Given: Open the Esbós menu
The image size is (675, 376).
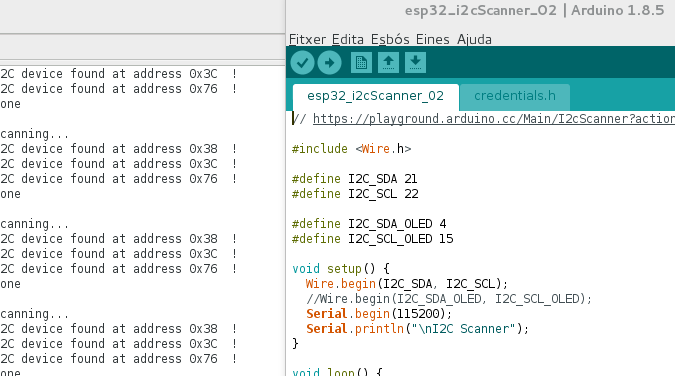Looking at the screenshot, I should click(x=390, y=39).
